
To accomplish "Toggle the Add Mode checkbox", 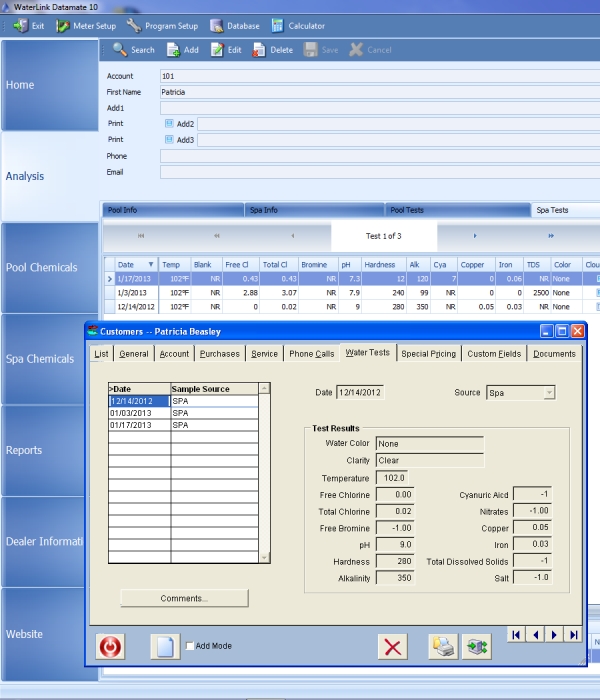I will (x=190, y=646).
